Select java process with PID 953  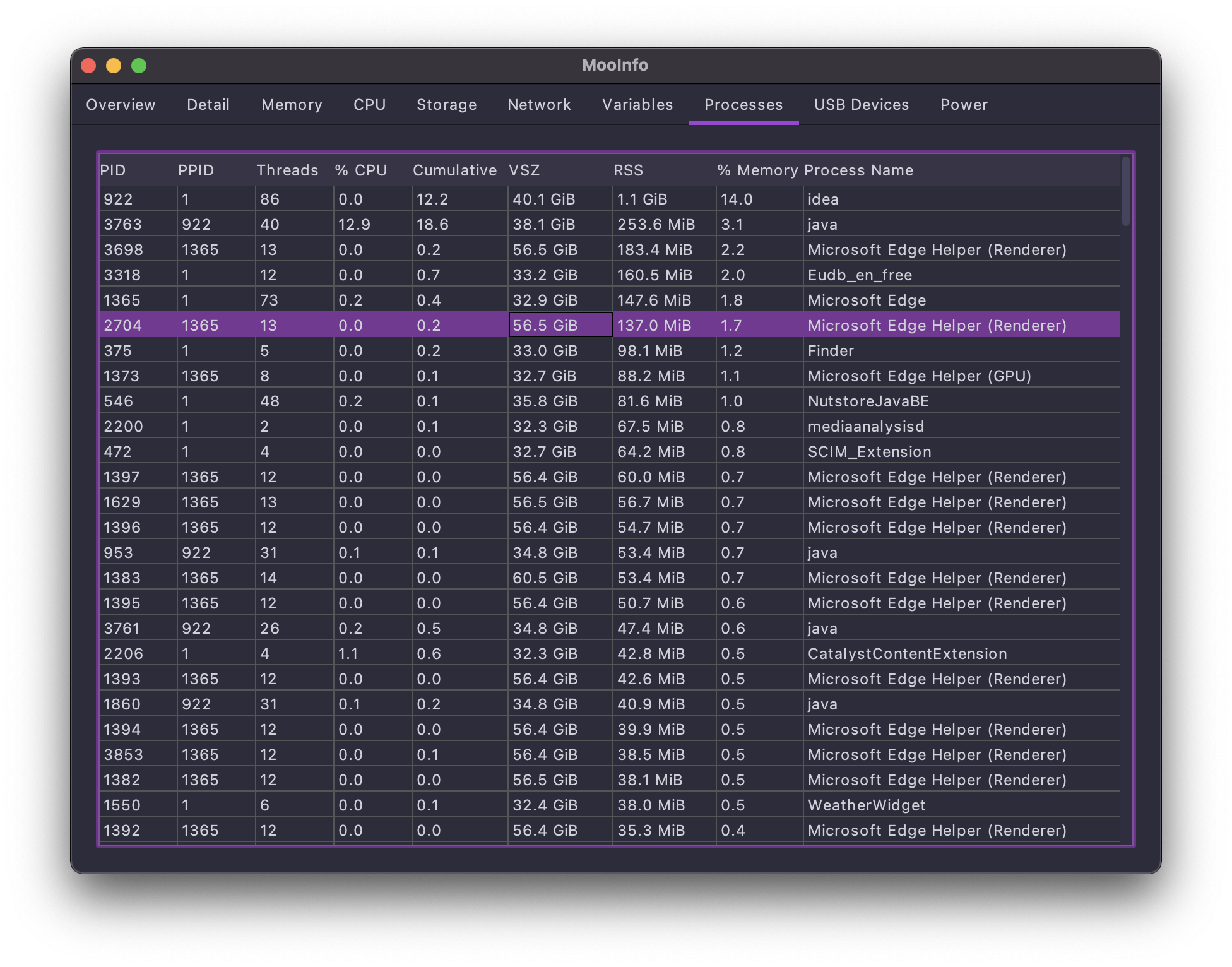(x=610, y=552)
